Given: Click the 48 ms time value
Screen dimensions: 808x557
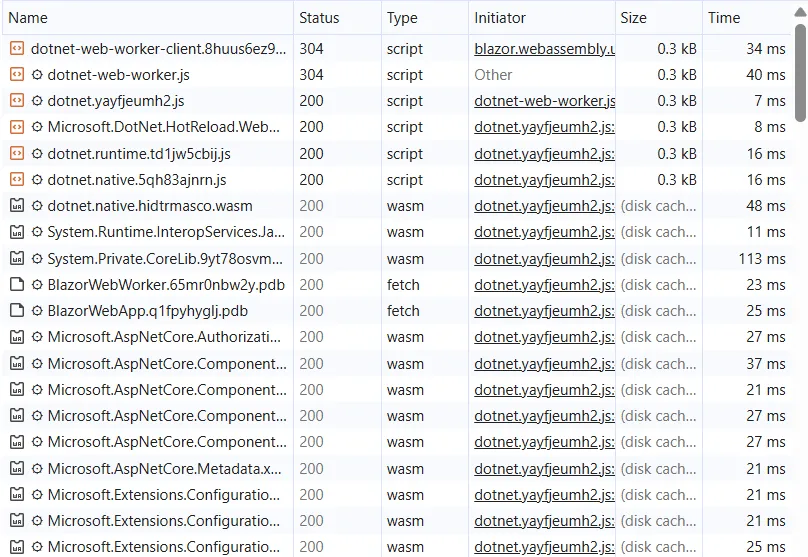Looking at the screenshot, I should [766, 206].
